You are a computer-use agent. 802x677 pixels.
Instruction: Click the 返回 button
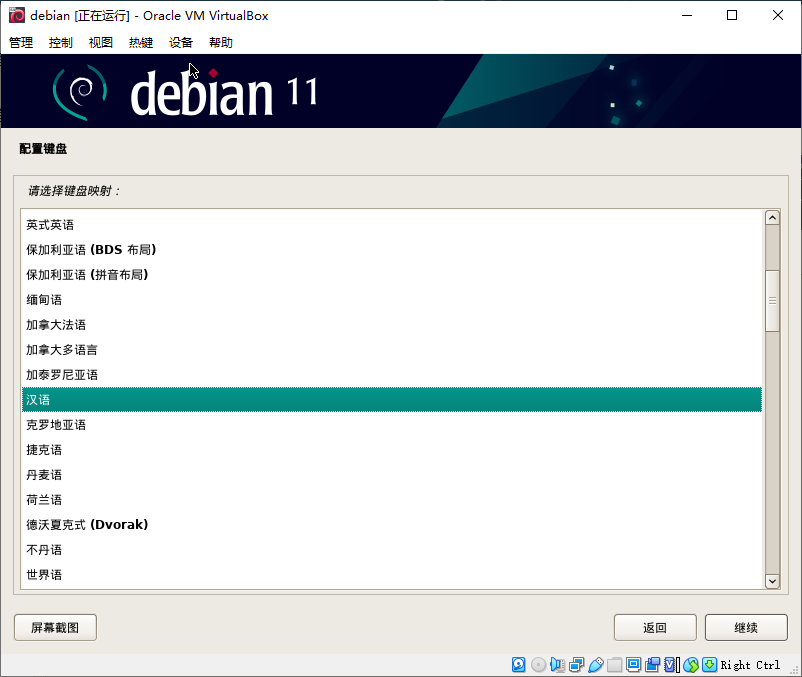(655, 627)
